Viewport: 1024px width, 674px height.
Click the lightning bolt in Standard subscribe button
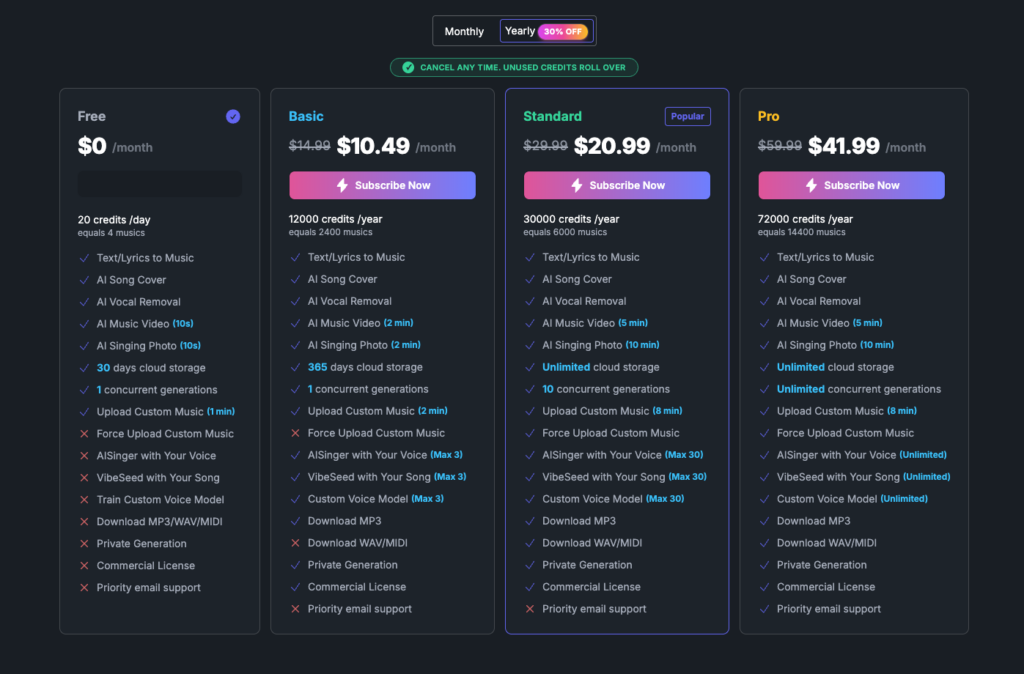(x=577, y=185)
